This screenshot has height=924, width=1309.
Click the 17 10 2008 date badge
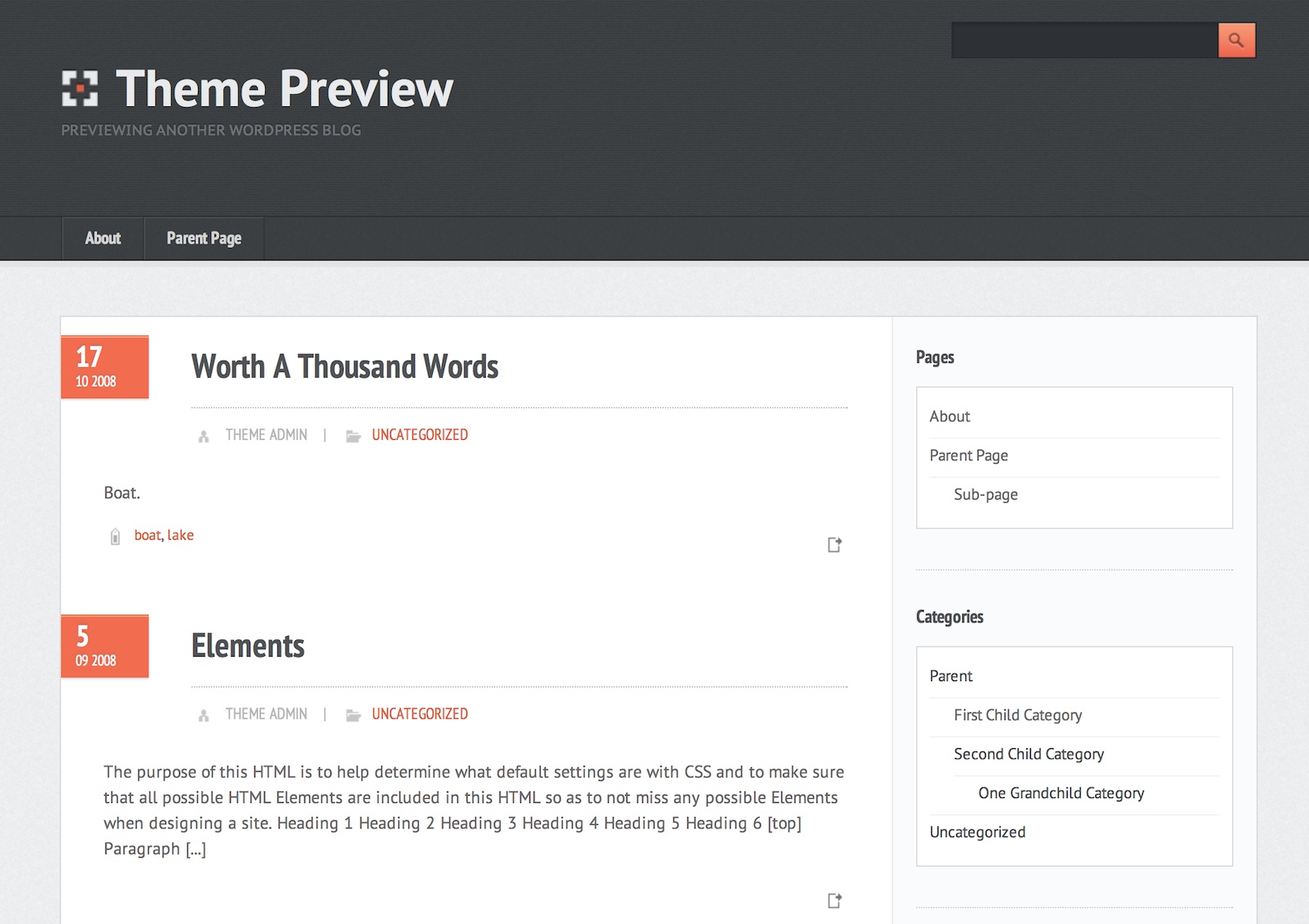point(105,367)
